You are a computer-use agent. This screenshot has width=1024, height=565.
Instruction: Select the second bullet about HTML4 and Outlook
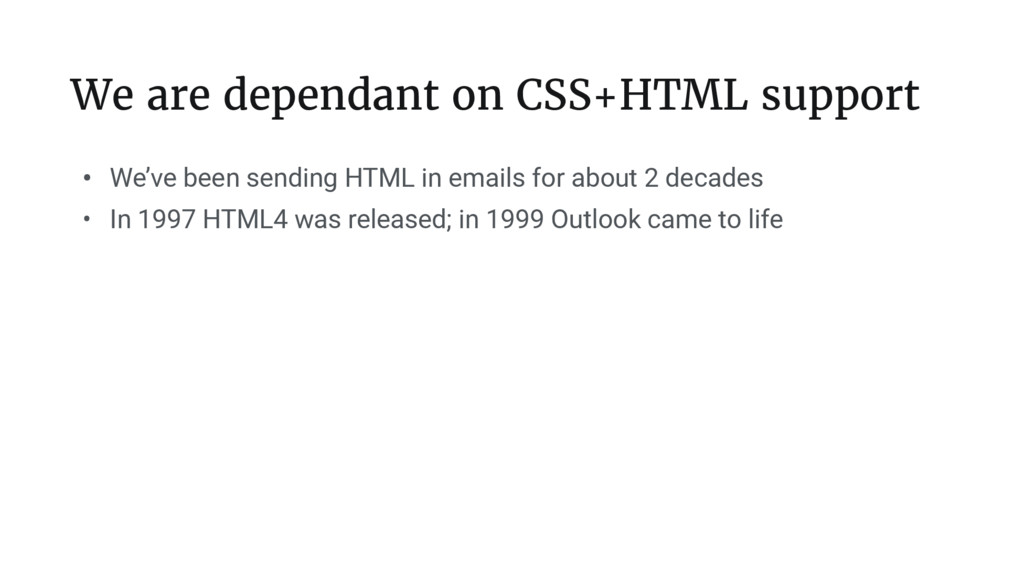click(x=446, y=219)
